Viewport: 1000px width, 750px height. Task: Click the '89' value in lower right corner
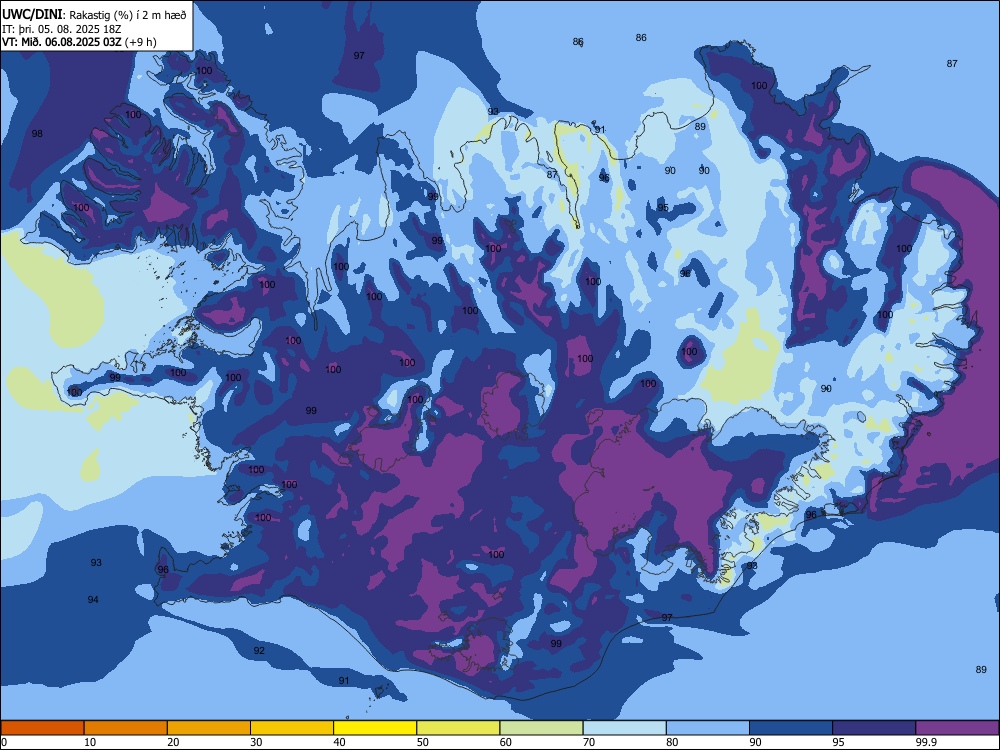pyautogui.click(x=981, y=670)
